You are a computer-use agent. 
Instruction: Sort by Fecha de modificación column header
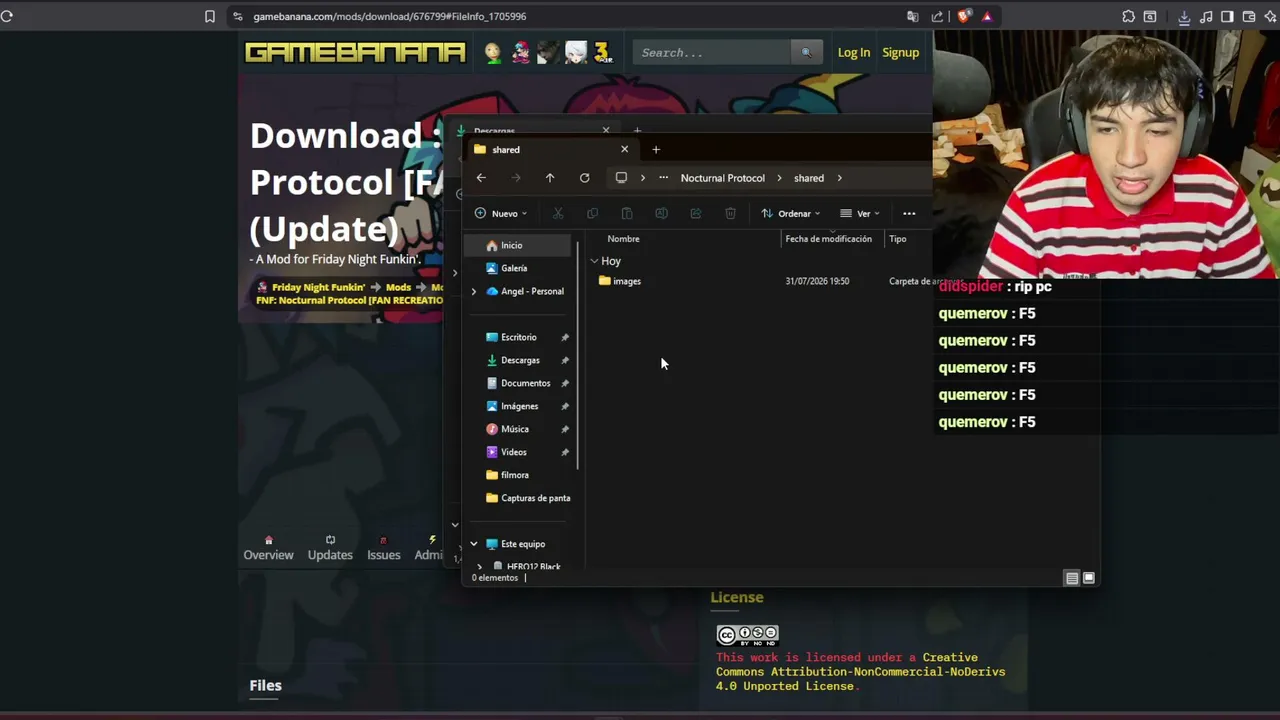point(828,239)
